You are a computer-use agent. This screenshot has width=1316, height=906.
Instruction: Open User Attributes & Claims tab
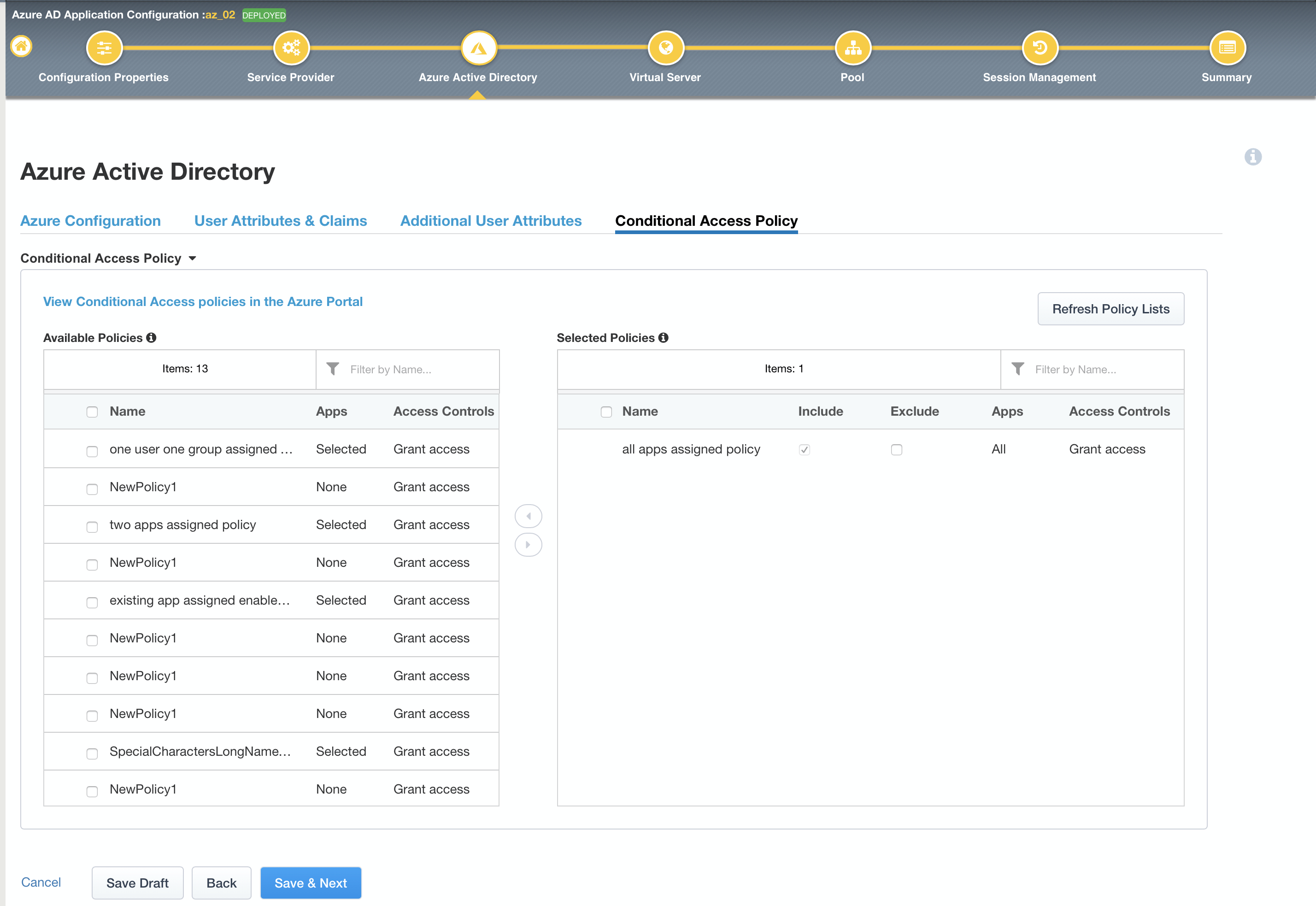(x=280, y=221)
